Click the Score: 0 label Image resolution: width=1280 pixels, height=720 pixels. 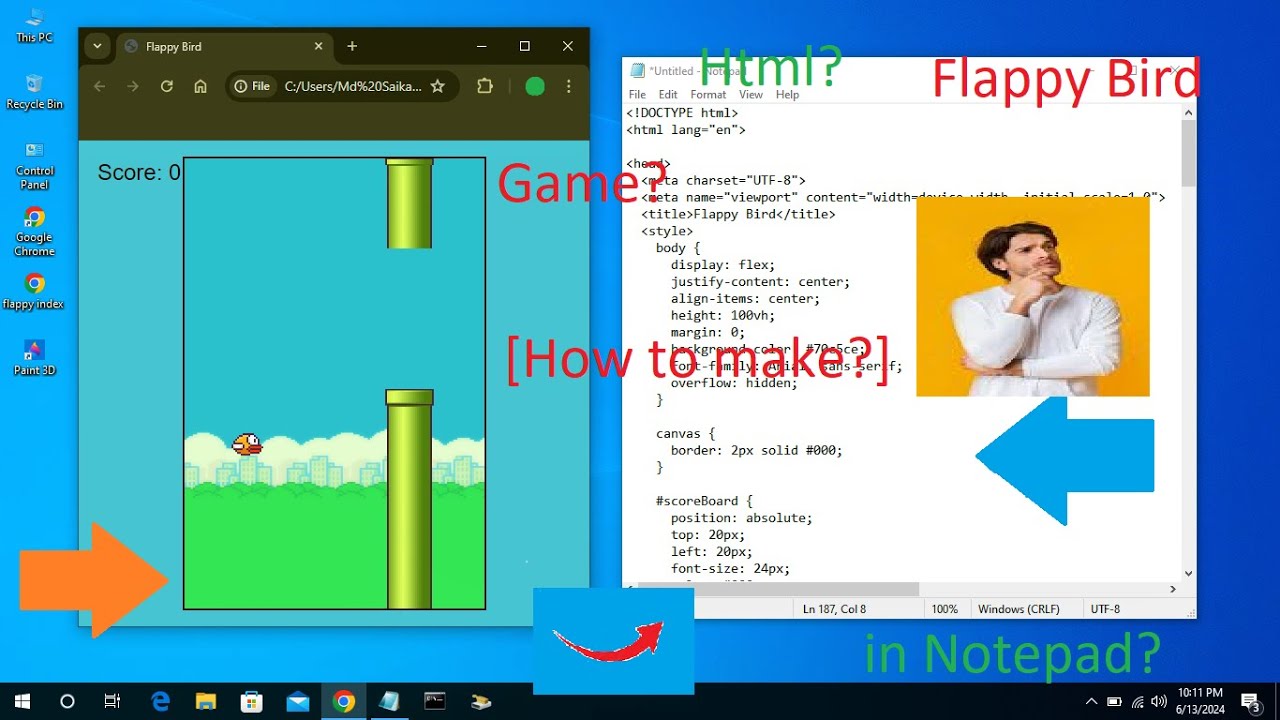[139, 172]
